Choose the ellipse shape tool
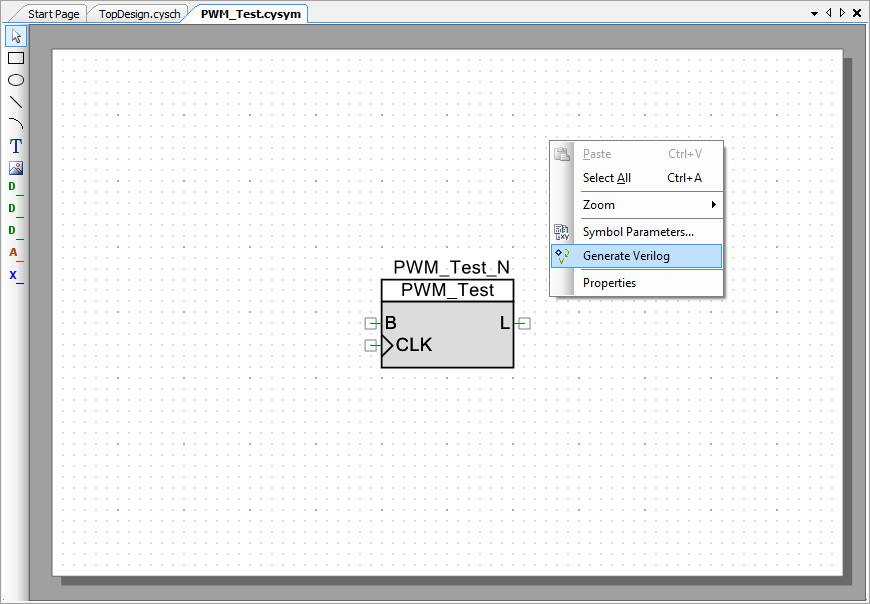The image size is (870, 604). [16, 80]
